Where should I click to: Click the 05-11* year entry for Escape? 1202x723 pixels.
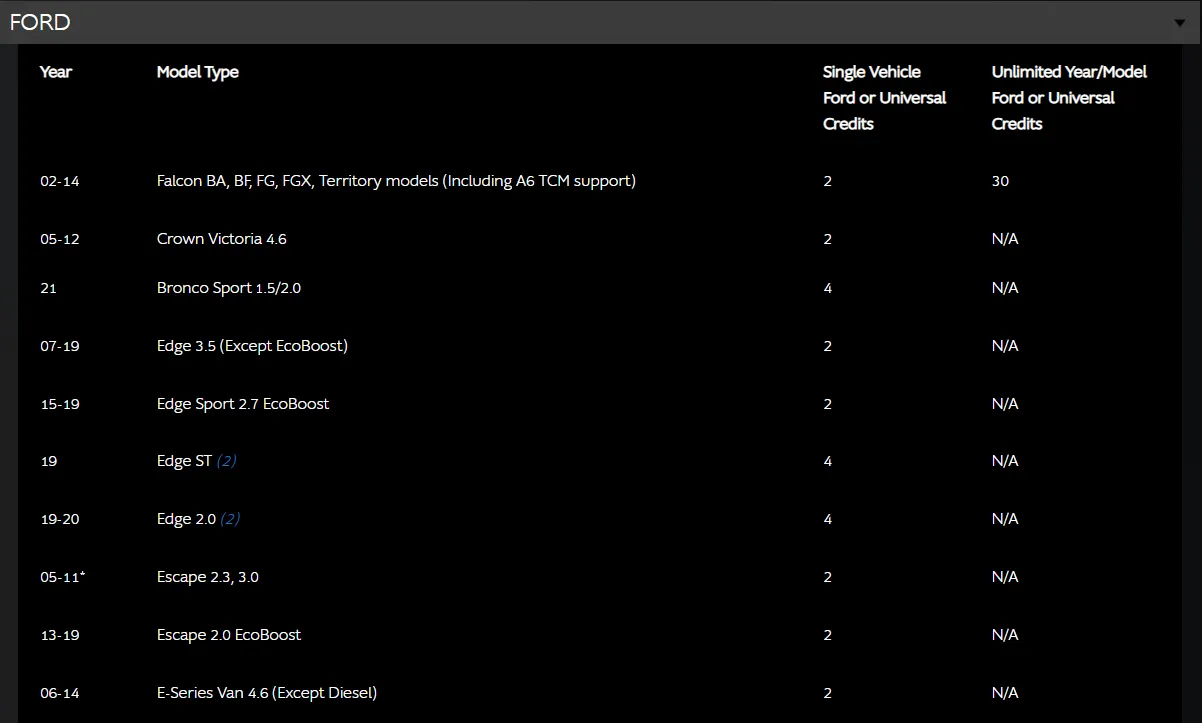(x=62, y=577)
